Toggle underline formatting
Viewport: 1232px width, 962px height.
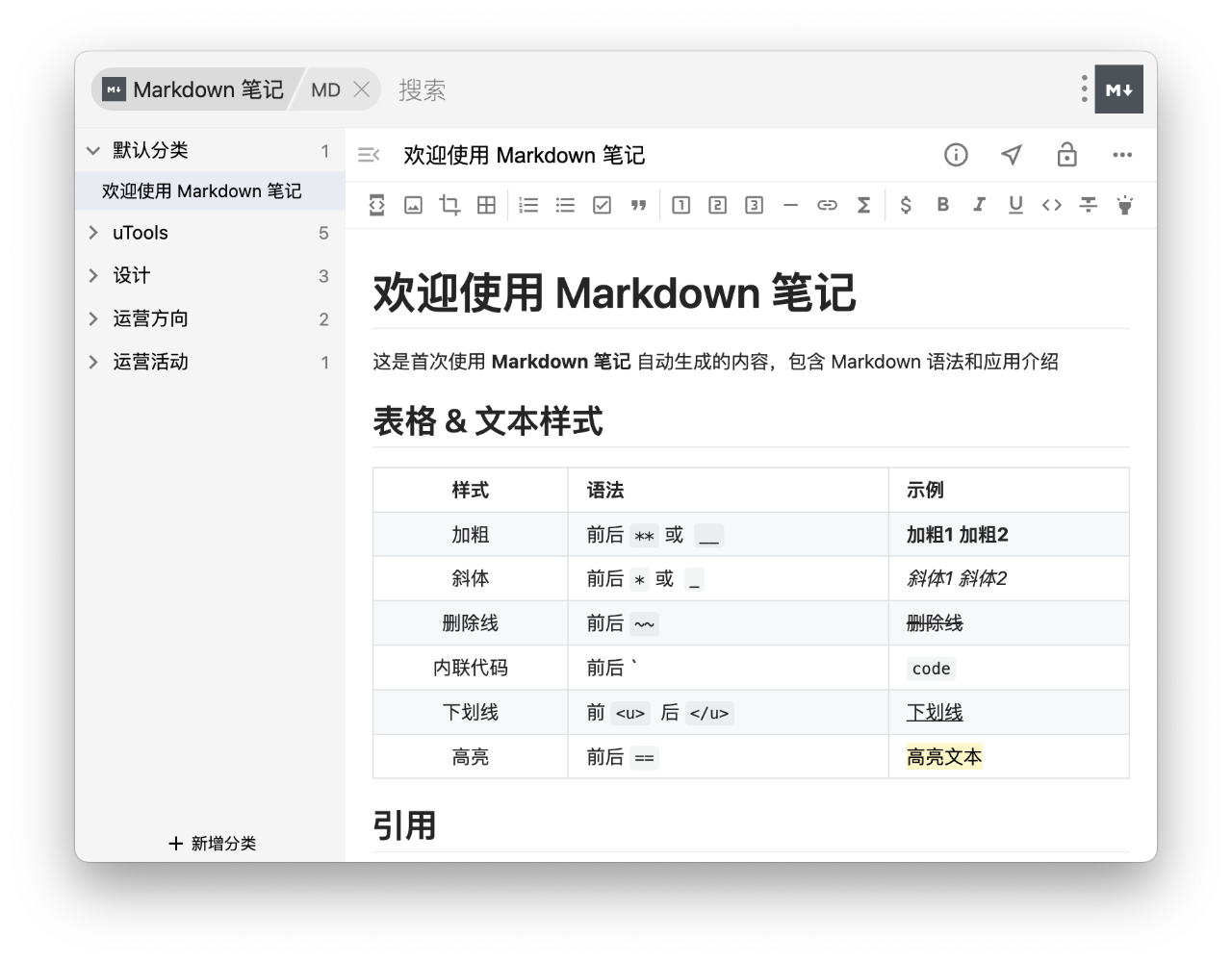click(1015, 205)
